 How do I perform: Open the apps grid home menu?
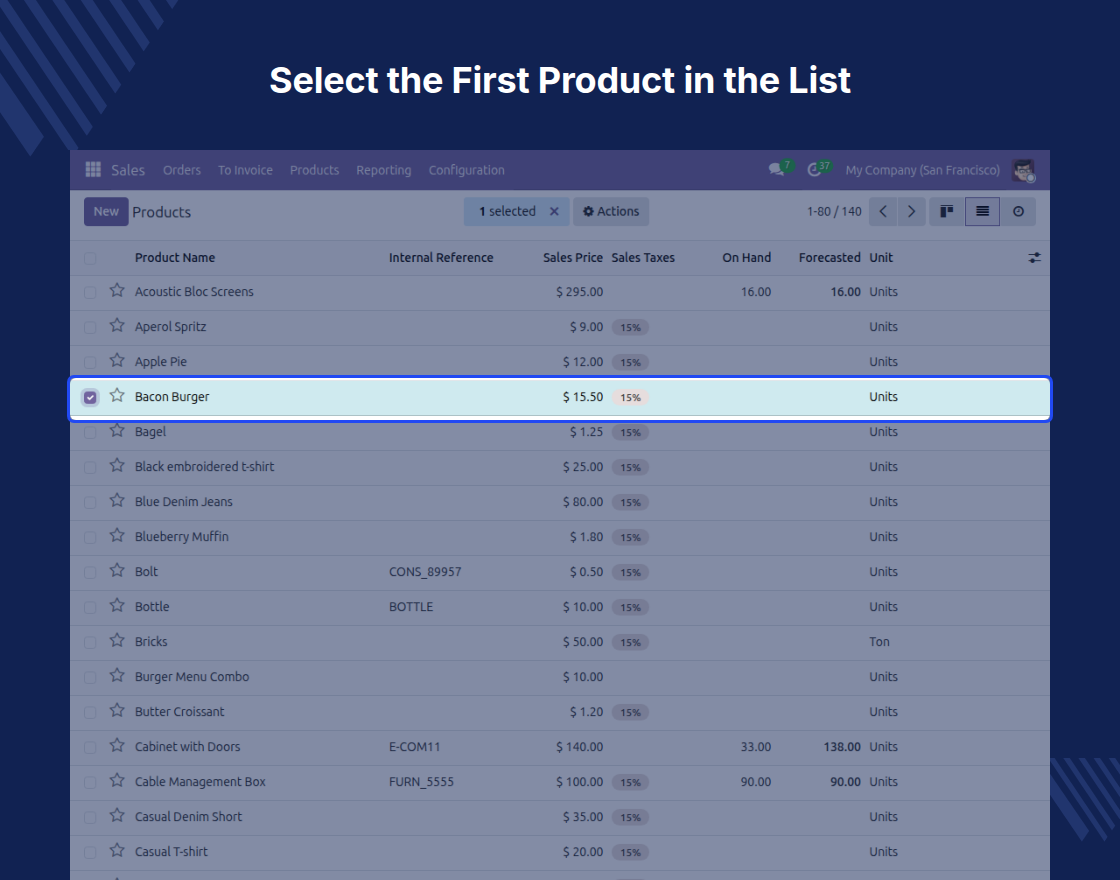click(93, 169)
